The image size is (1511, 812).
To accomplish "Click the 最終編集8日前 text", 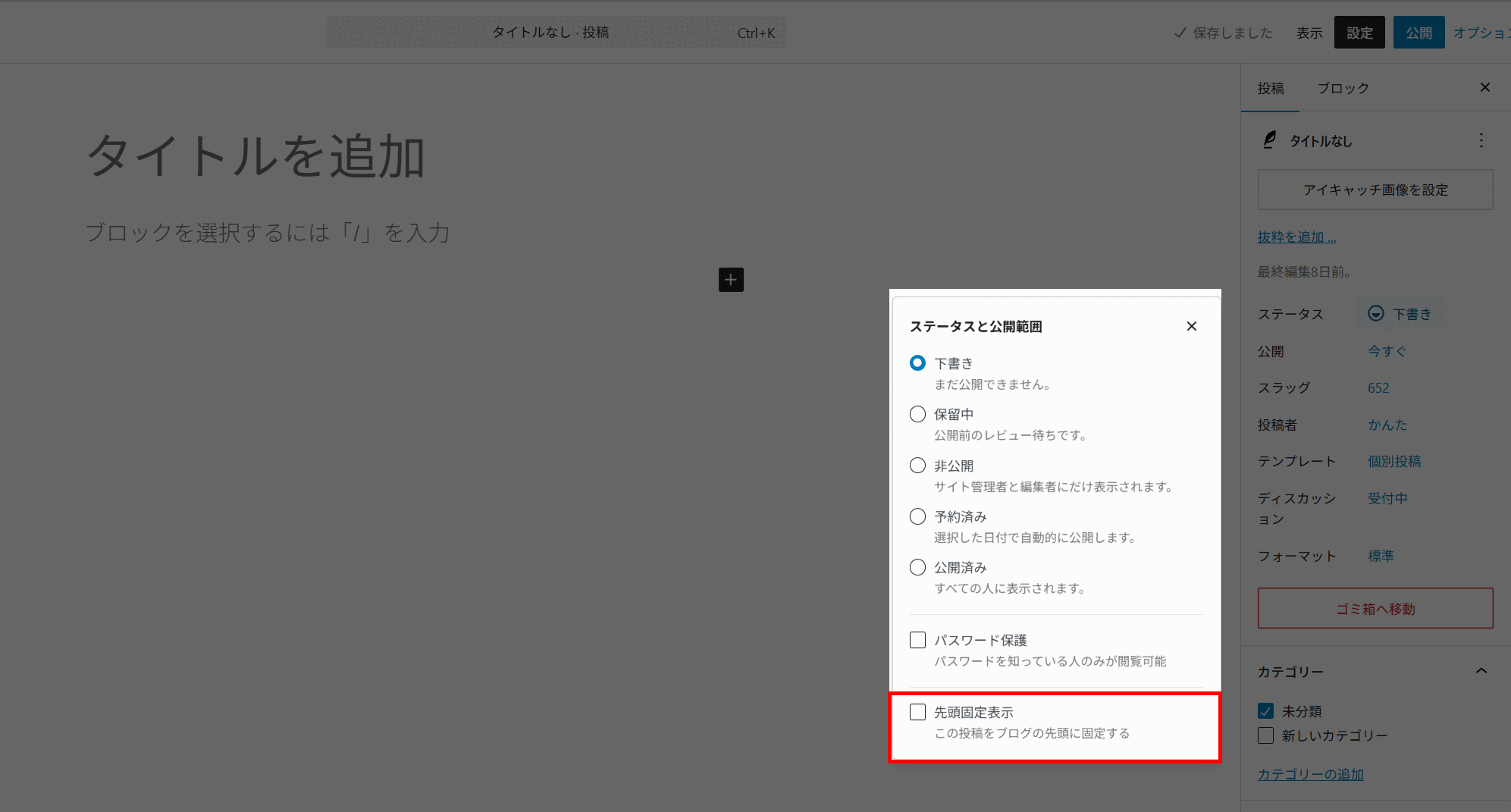I will pos(1304,271).
